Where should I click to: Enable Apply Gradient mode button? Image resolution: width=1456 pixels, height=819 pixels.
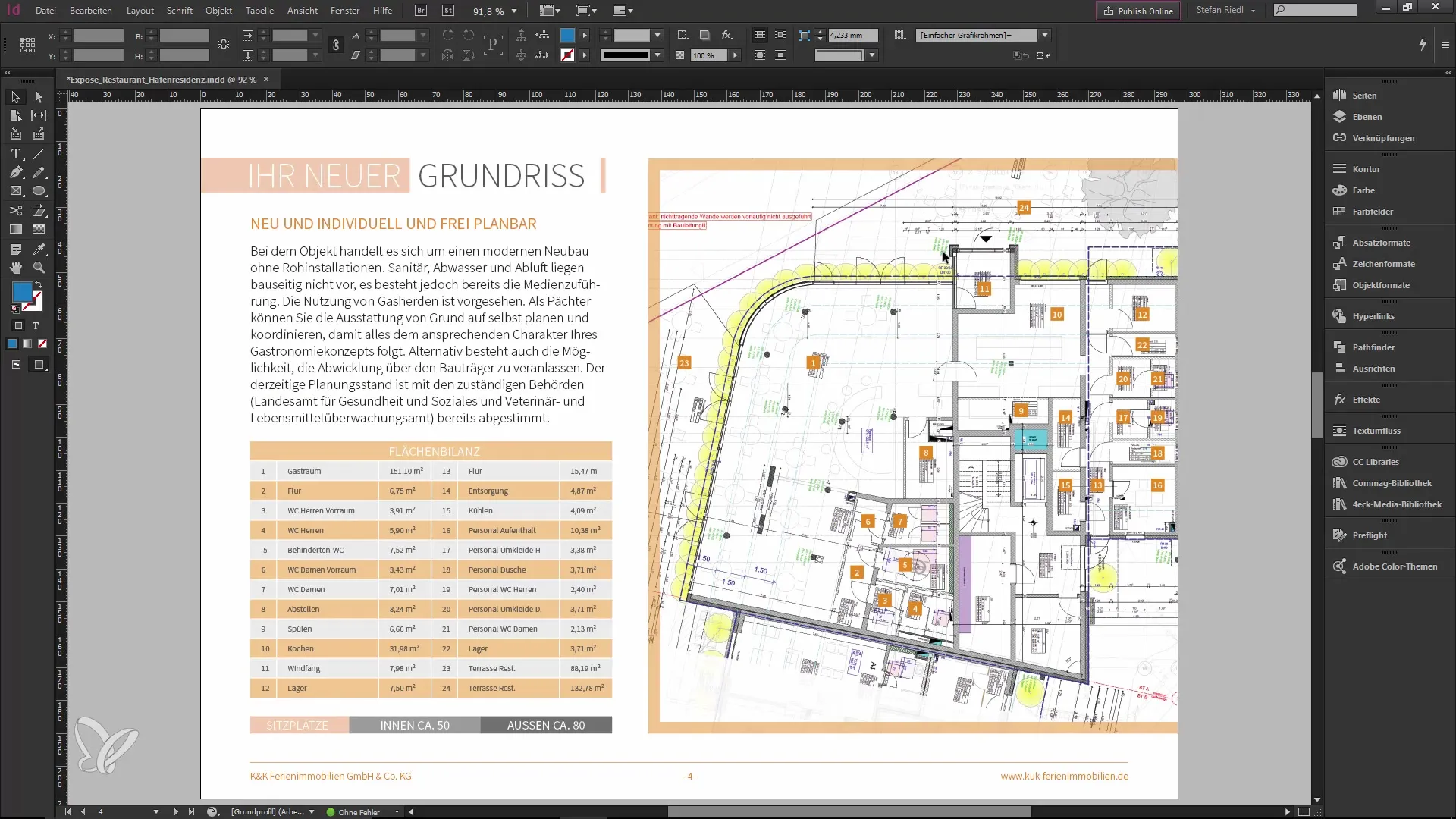tap(27, 344)
